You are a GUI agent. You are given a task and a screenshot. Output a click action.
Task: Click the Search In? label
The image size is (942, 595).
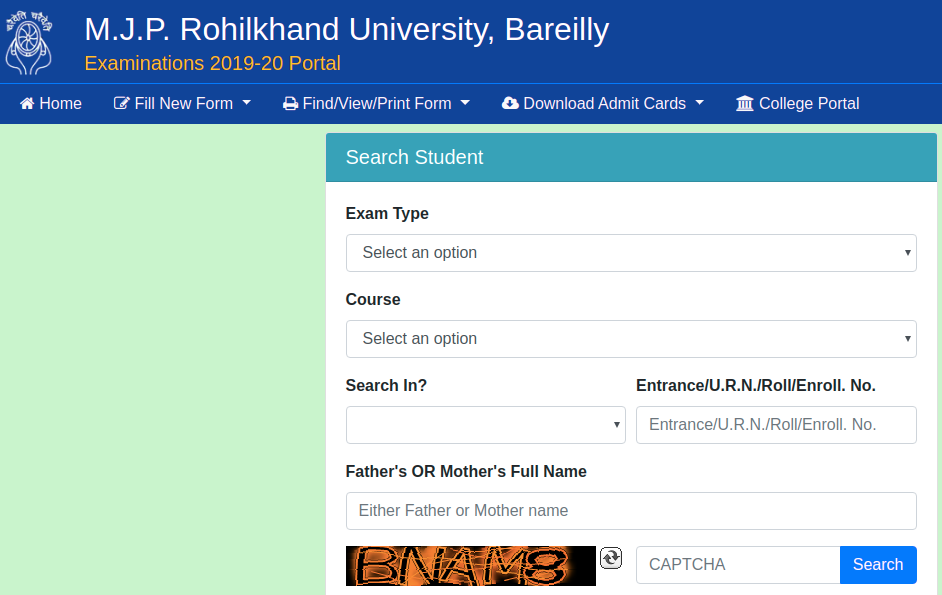pos(386,385)
